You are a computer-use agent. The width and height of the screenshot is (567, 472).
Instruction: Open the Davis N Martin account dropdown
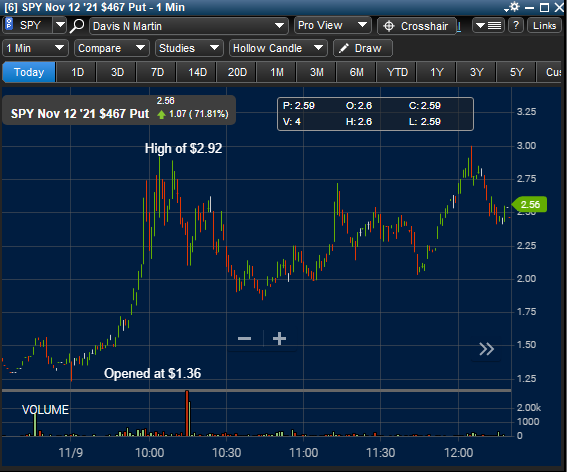(x=189, y=26)
